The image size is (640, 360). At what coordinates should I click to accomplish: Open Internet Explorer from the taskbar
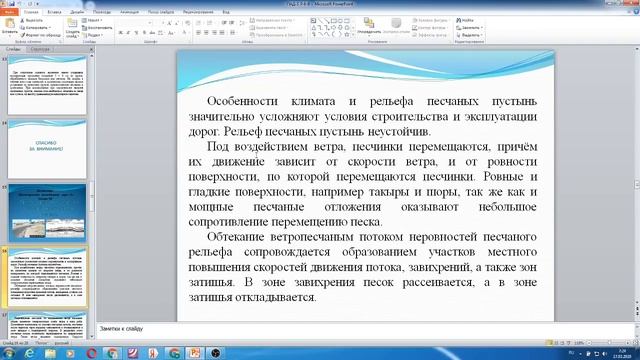[x=29, y=353]
